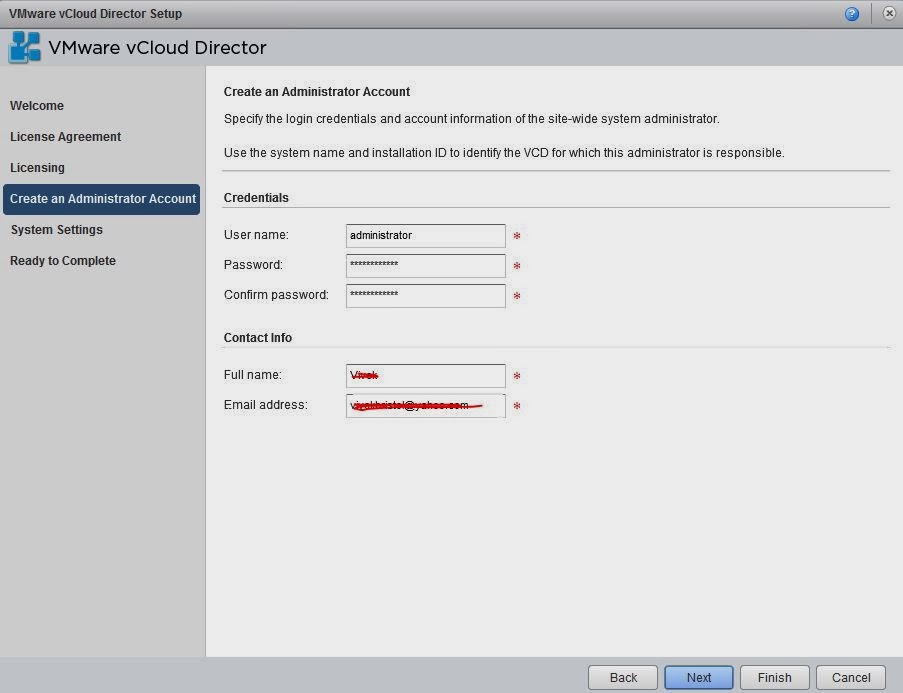Select the Licensing step in sidebar
903x693 pixels.
click(x=37, y=168)
